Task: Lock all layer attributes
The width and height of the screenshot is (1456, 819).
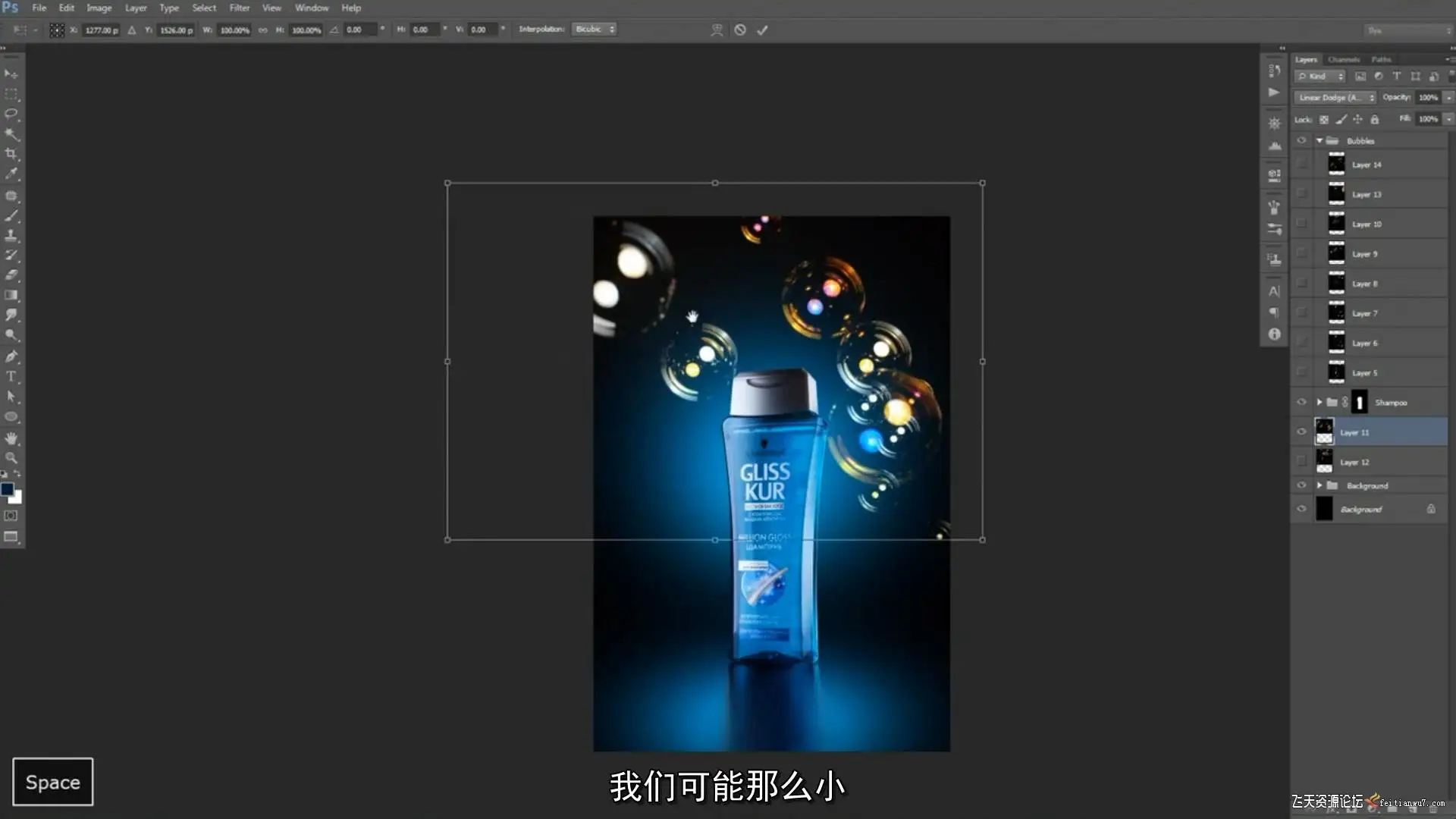Action: coord(1374,119)
